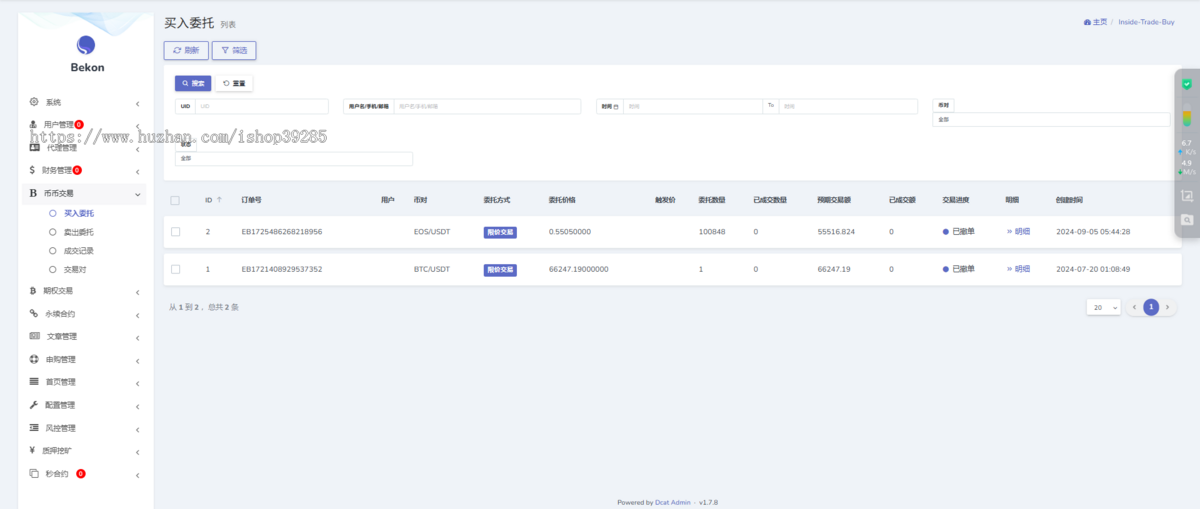
Task: Click the next page arrow
Action: point(1167,307)
